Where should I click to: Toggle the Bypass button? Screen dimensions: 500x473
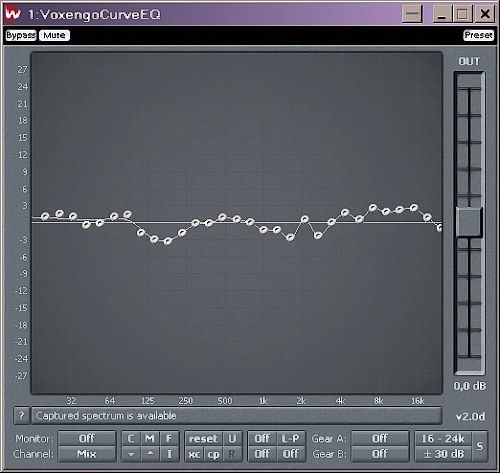[x=21, y=35]
